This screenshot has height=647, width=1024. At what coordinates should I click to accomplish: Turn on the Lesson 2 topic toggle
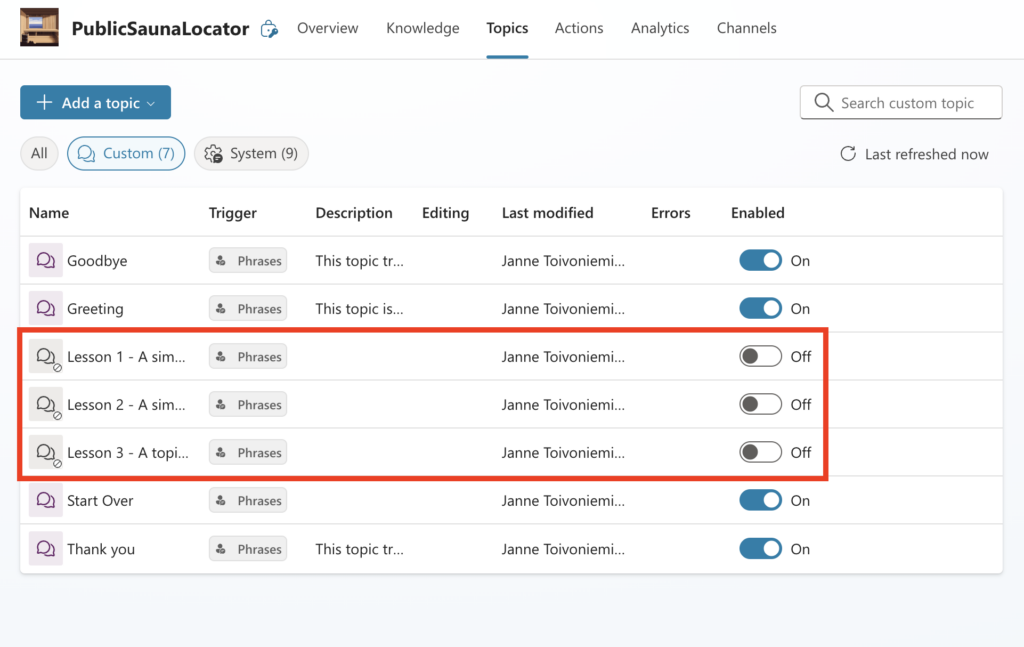tap(760, 405)
